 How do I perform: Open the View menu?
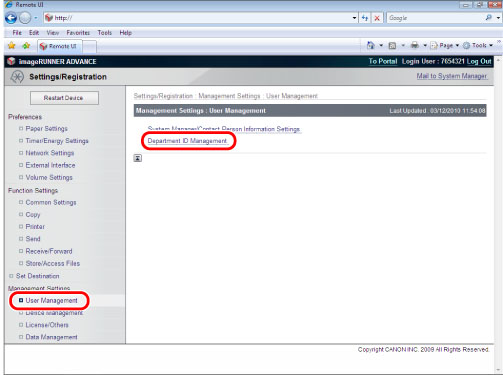(x=53, y=33)
